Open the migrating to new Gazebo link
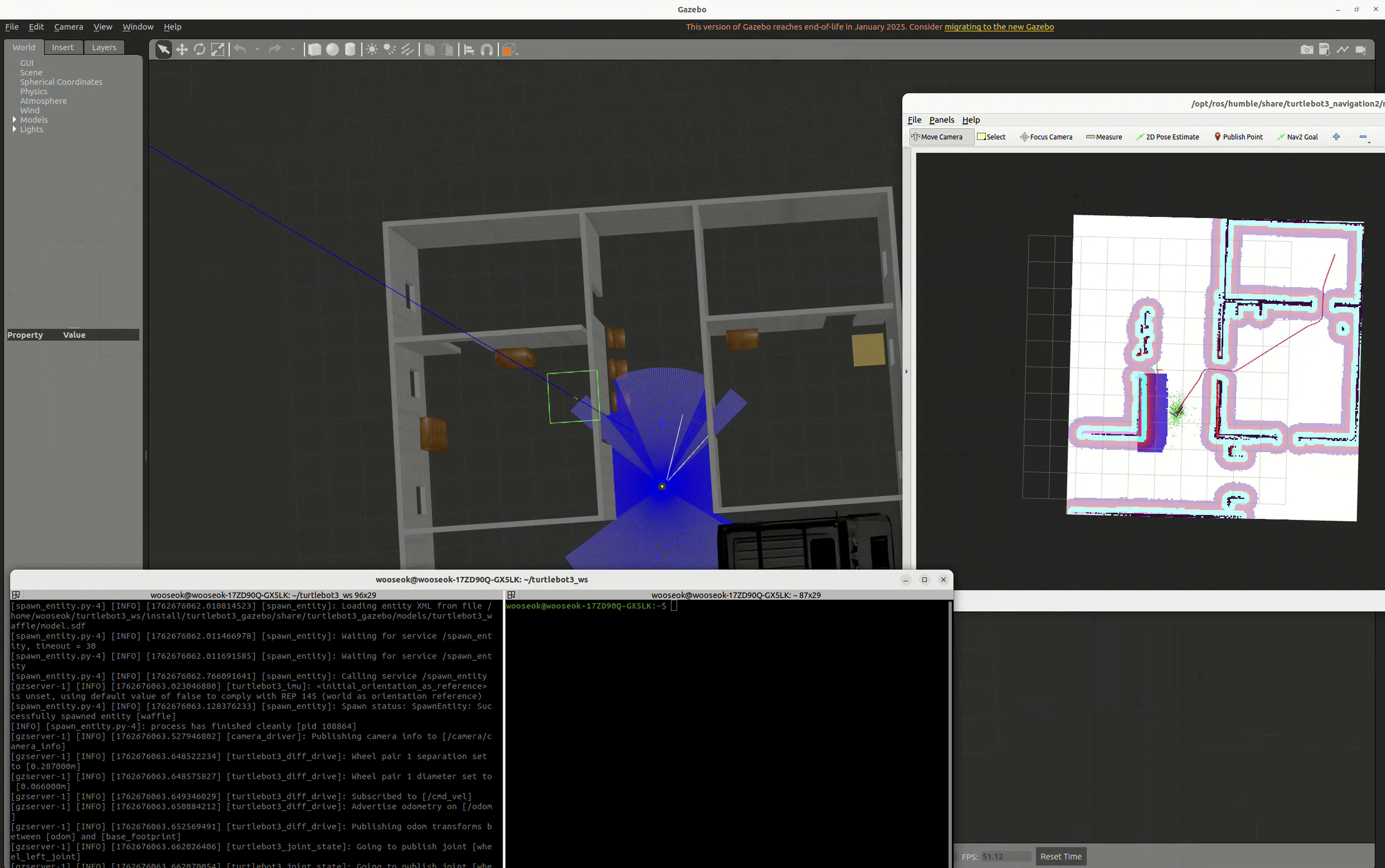Screen dimensions: 1385x868 [999, 27]
